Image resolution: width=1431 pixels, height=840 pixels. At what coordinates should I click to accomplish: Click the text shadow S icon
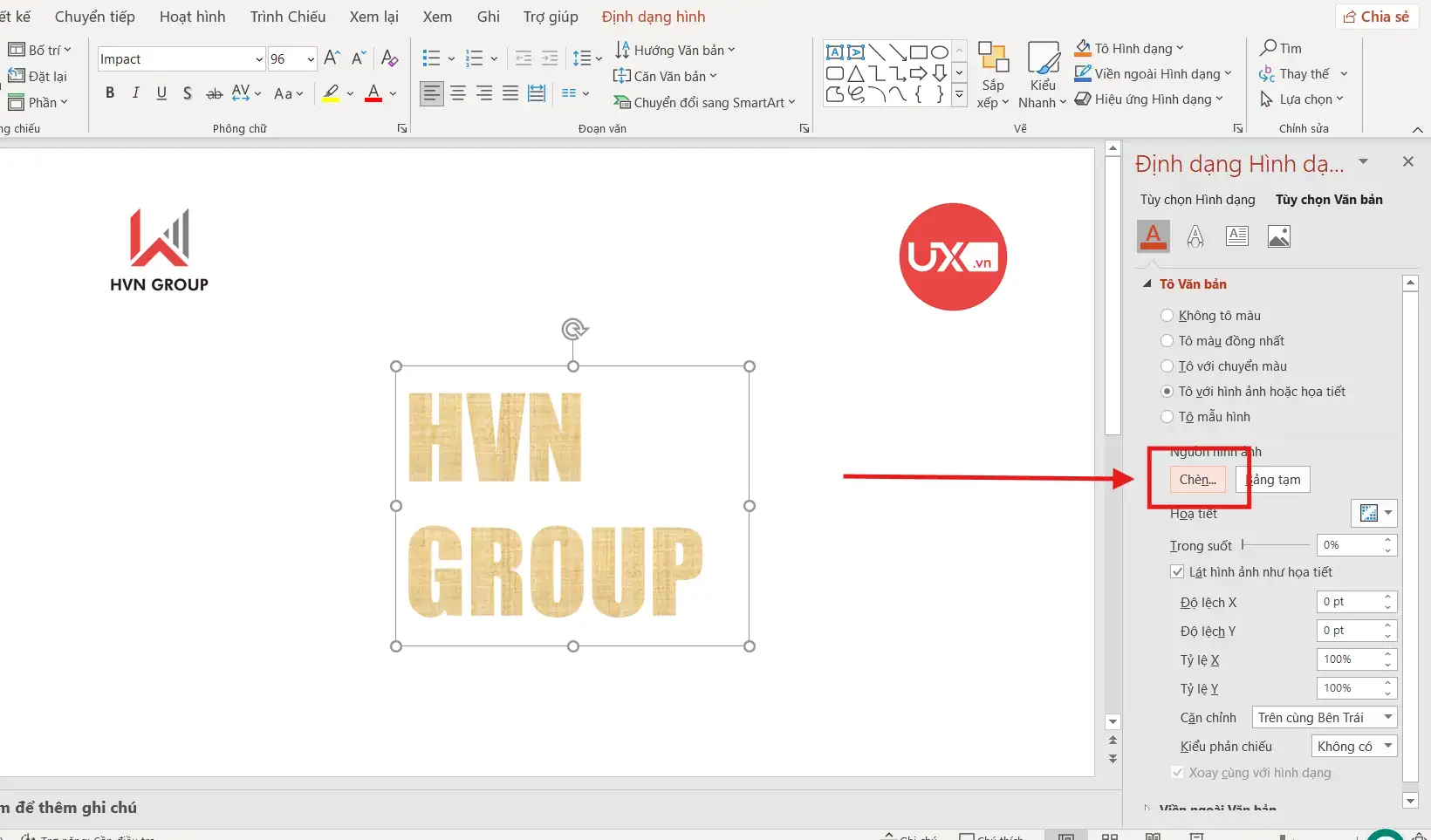coord(188,93)
